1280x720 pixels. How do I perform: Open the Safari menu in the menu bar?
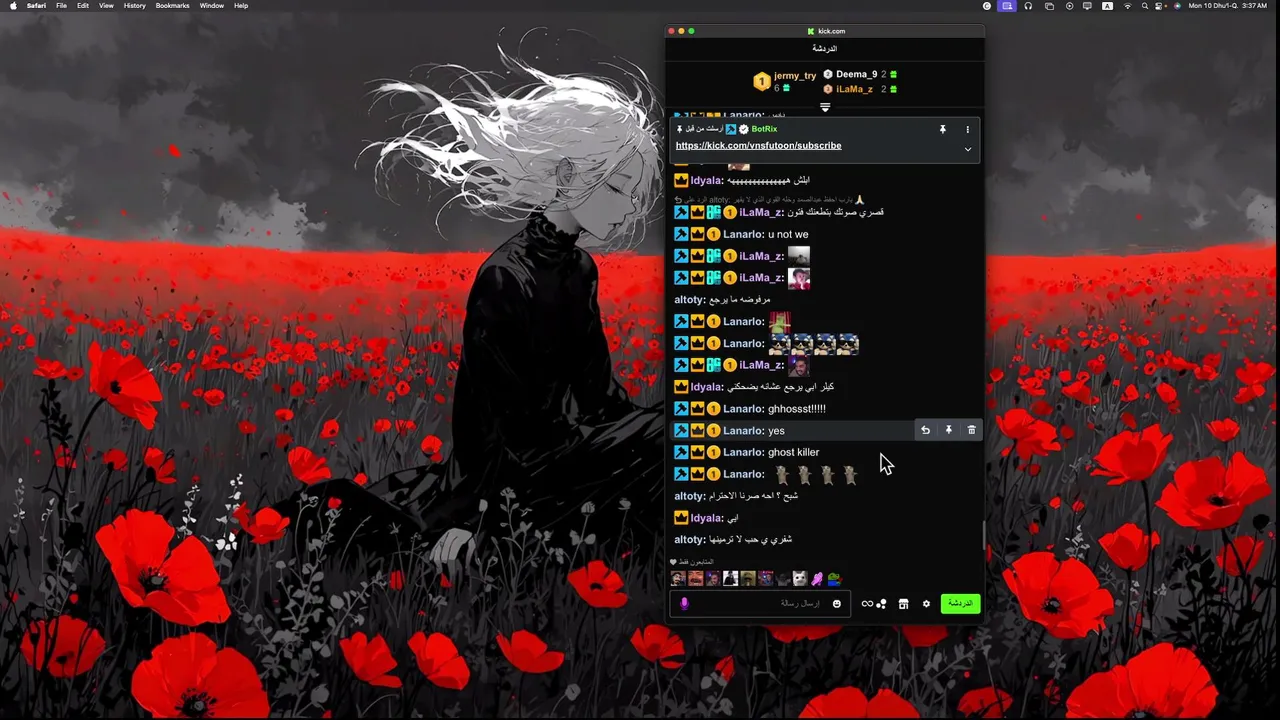[x=35, y=6]
